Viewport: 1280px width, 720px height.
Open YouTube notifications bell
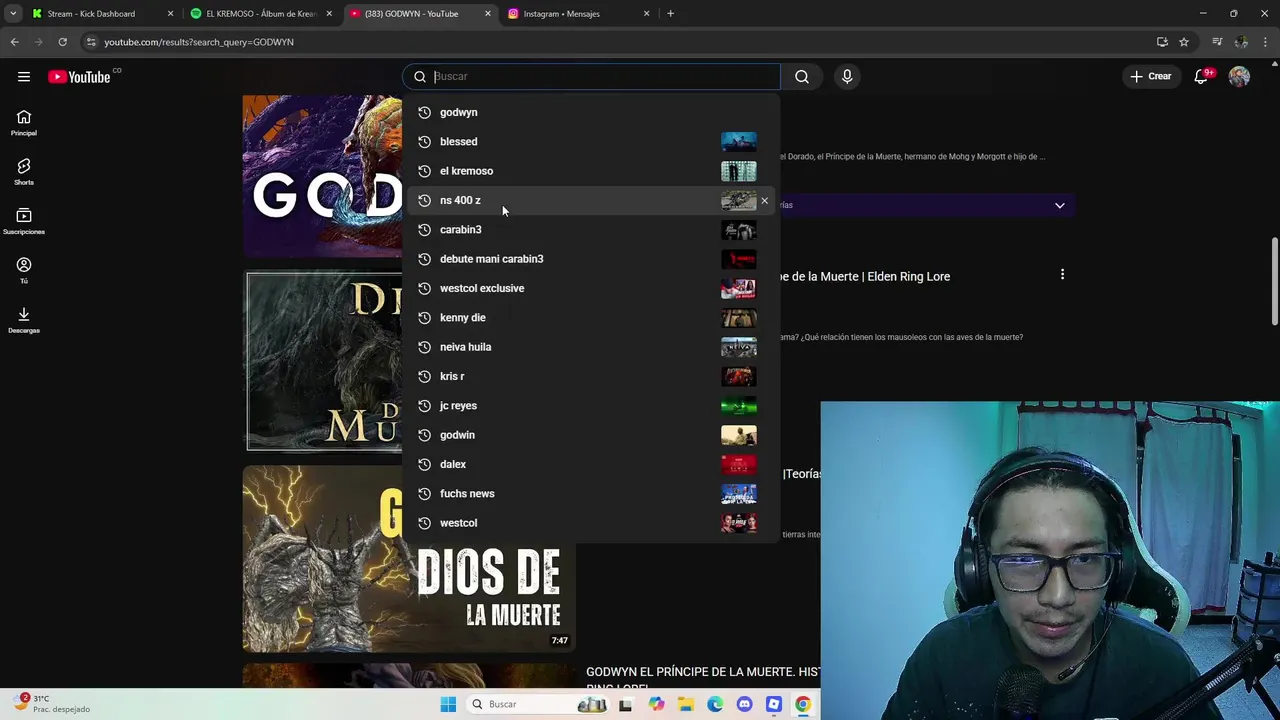1202,77
